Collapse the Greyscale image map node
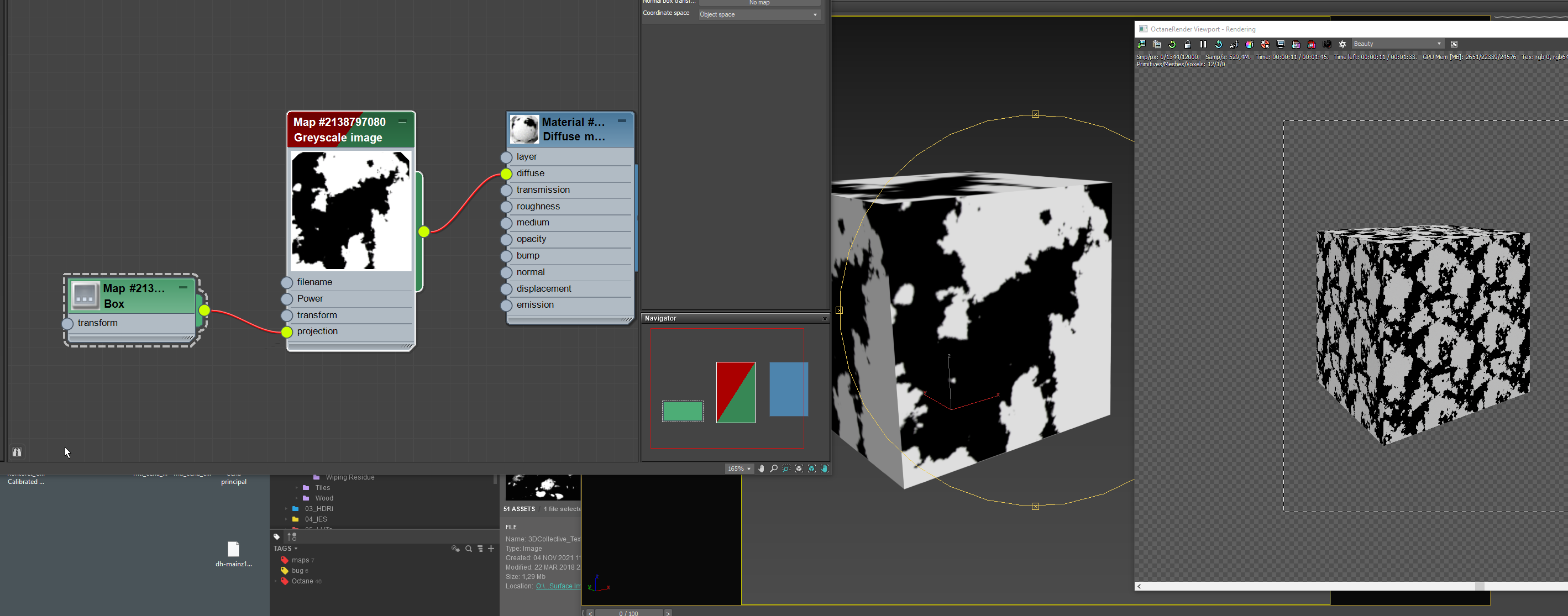Viewport: 1568px width, 616px height. click(402, 122)
